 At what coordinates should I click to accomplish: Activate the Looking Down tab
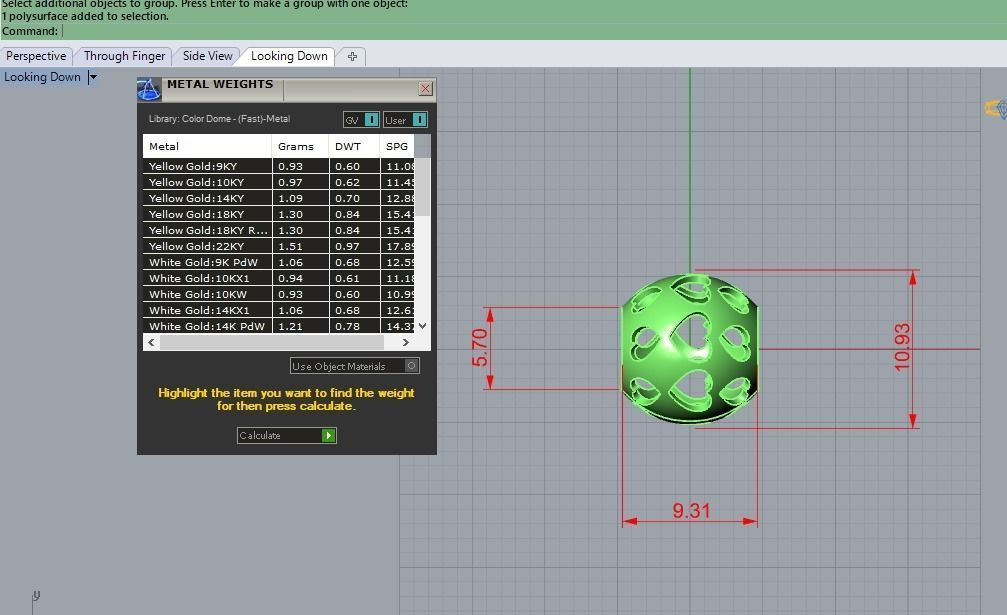[x=289, y=56]
